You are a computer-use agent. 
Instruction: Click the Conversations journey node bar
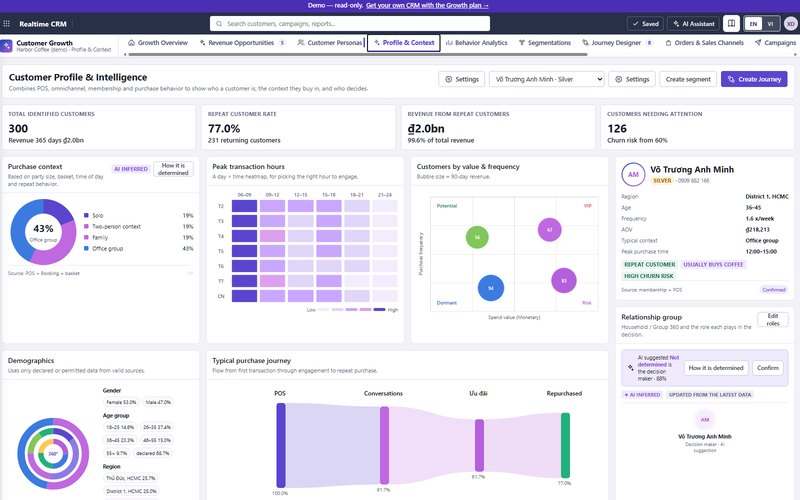tap(384, 445)
